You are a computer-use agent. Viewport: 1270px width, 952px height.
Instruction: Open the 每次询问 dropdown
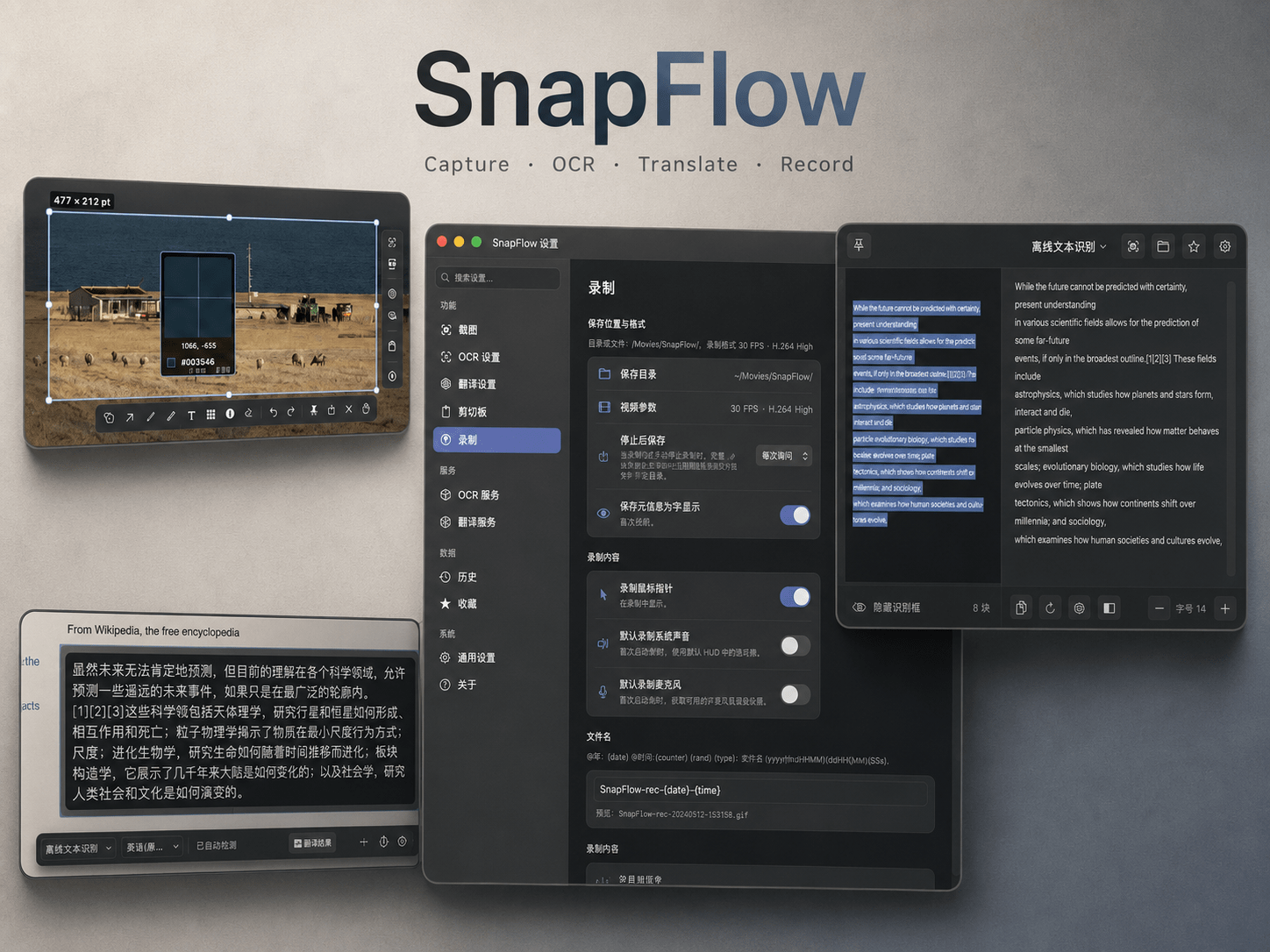784,456
